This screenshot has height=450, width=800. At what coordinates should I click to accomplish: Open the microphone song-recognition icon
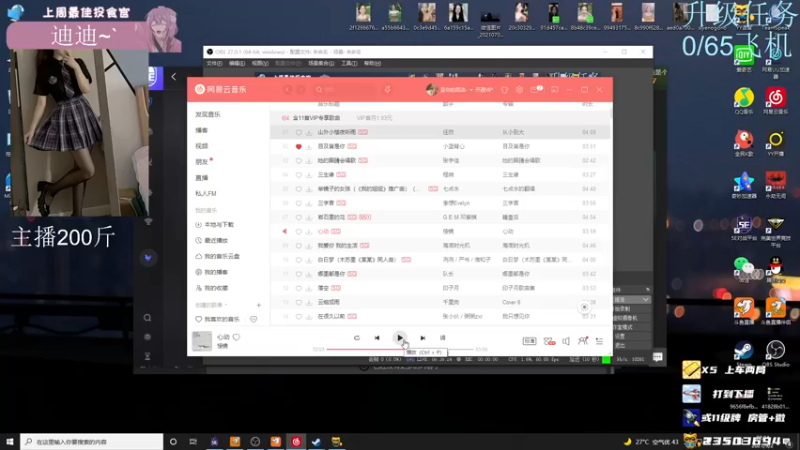coord(388,89)
